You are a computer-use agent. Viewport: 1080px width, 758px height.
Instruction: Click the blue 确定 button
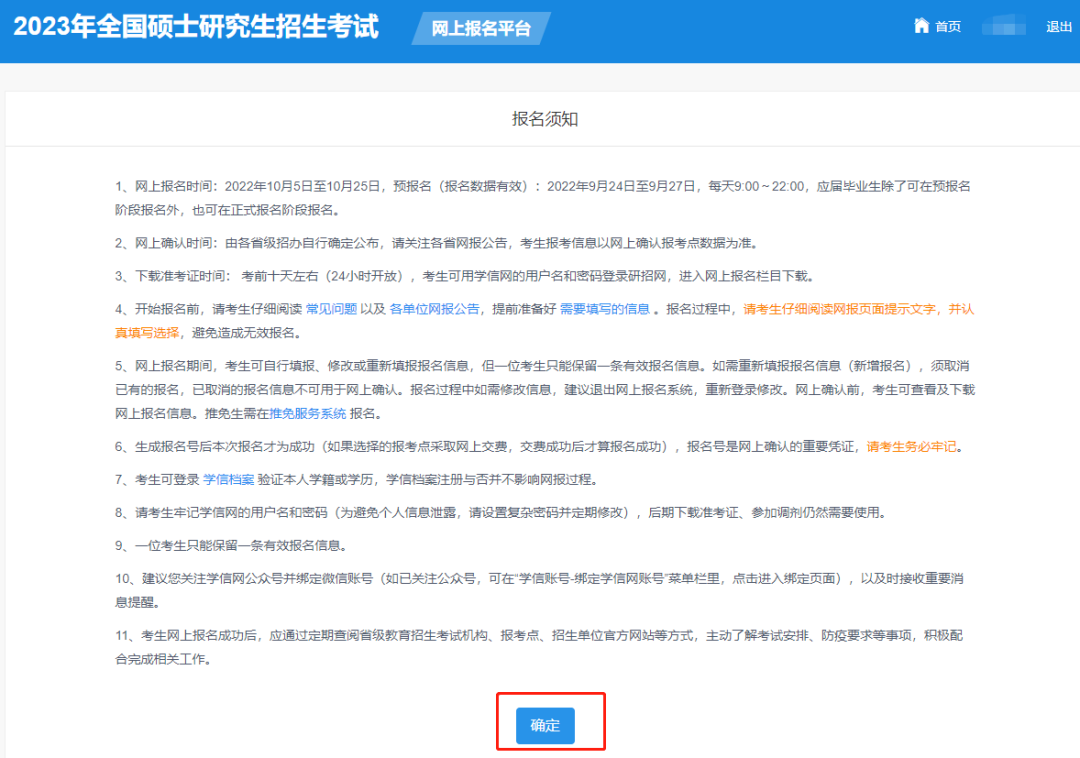click(x=545, y=725)
